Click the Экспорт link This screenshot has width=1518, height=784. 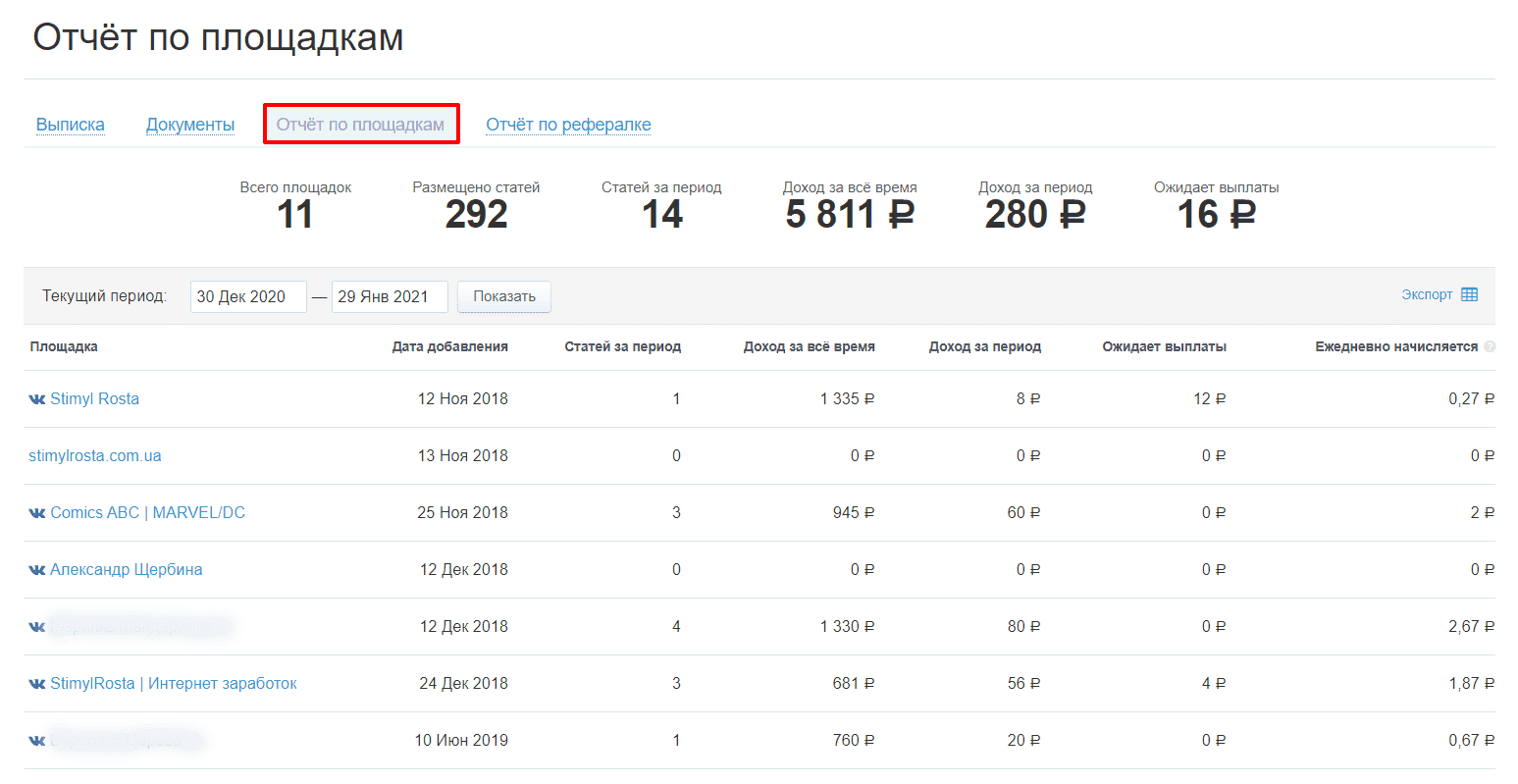pyautogui.click(x=1427, y=294)
